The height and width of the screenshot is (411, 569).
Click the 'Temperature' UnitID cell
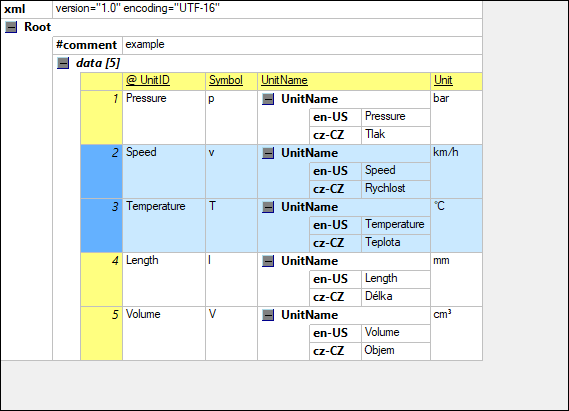tap(164, 226)
